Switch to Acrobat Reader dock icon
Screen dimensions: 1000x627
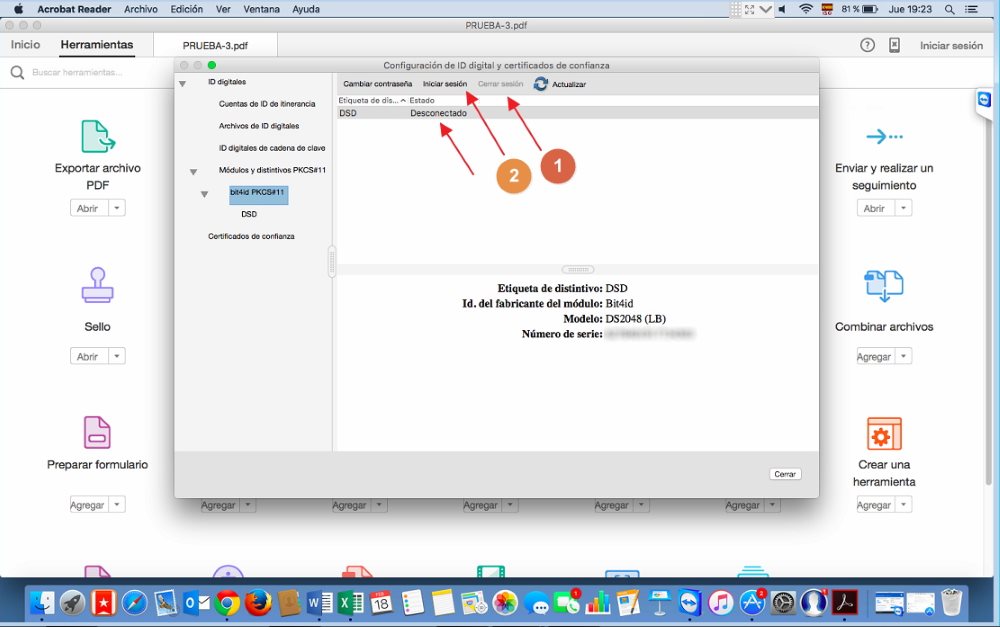click(x=844, y=602)
